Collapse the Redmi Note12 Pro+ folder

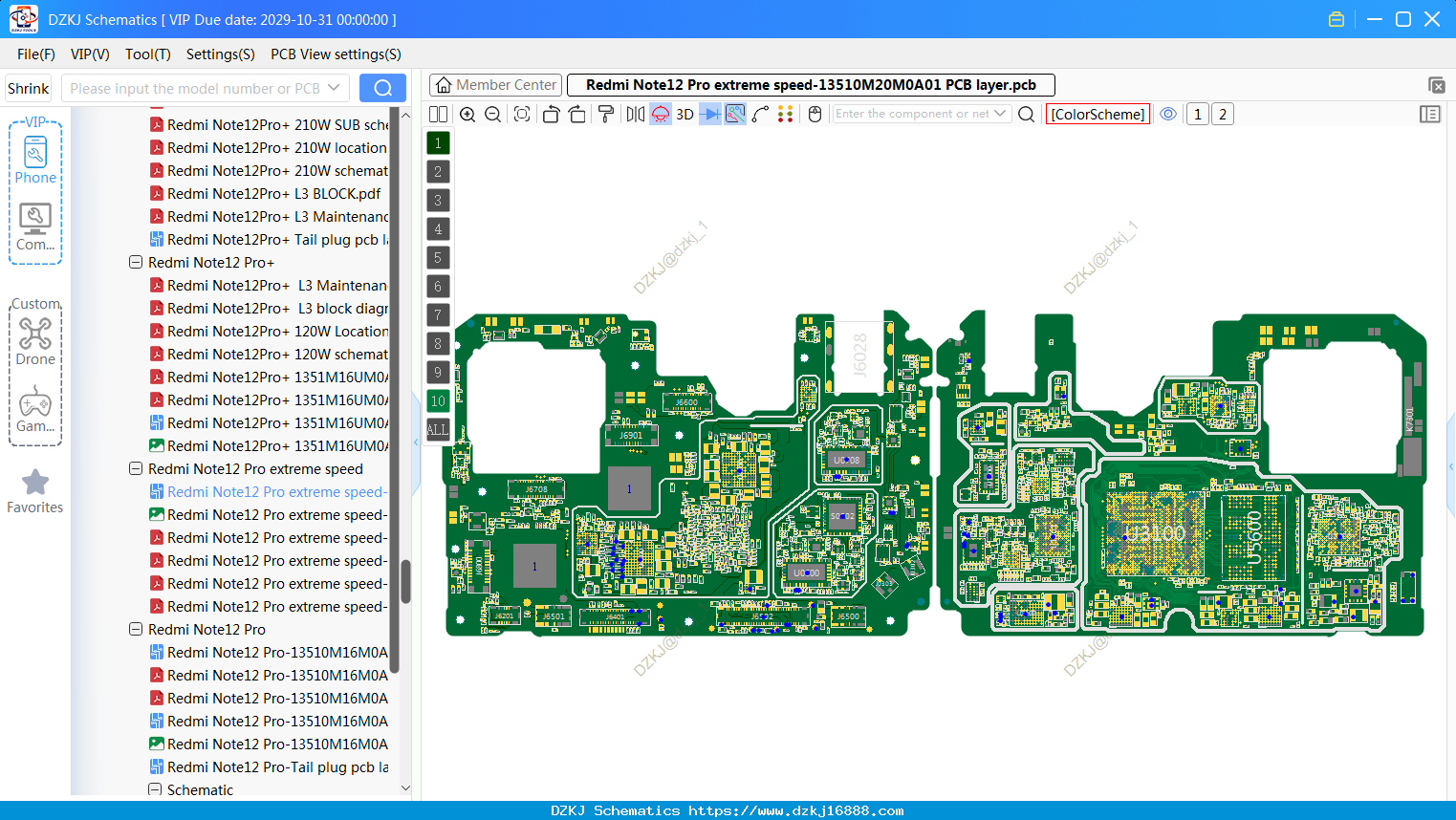pyautogui.click(x=136, y=262)
